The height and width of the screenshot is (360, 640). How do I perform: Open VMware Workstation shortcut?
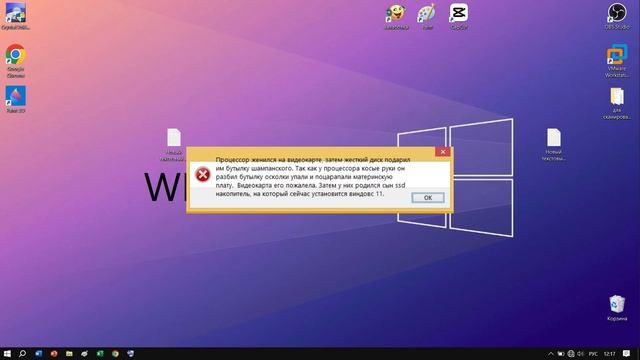617,61
